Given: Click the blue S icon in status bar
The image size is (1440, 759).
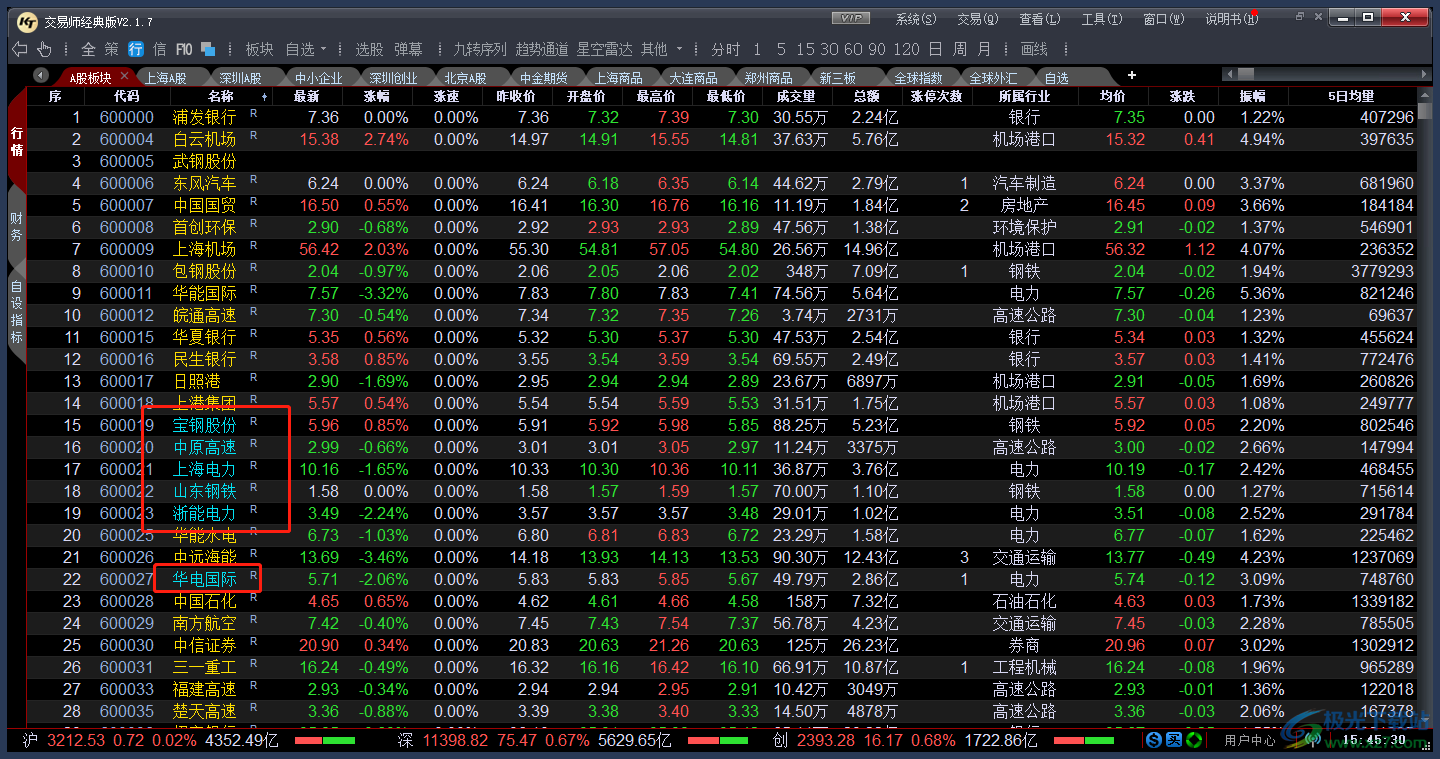Looking at the screenshot, I should click(x=1153, y=740).
